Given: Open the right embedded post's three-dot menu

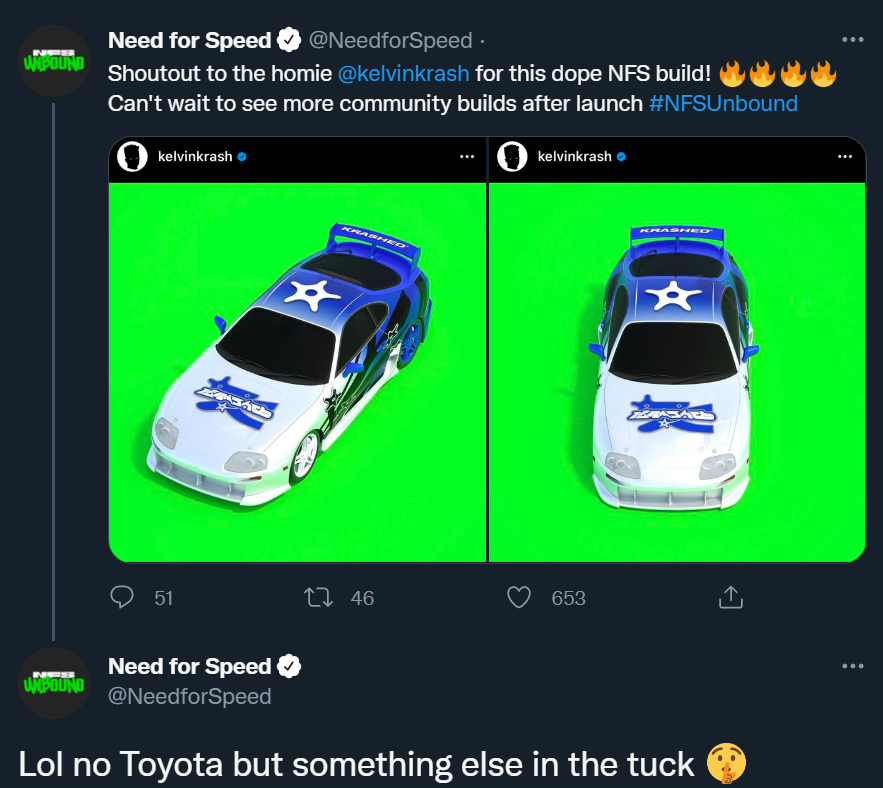Looking at the screenshot, I should pyautogui.click(x=846, y=157).
